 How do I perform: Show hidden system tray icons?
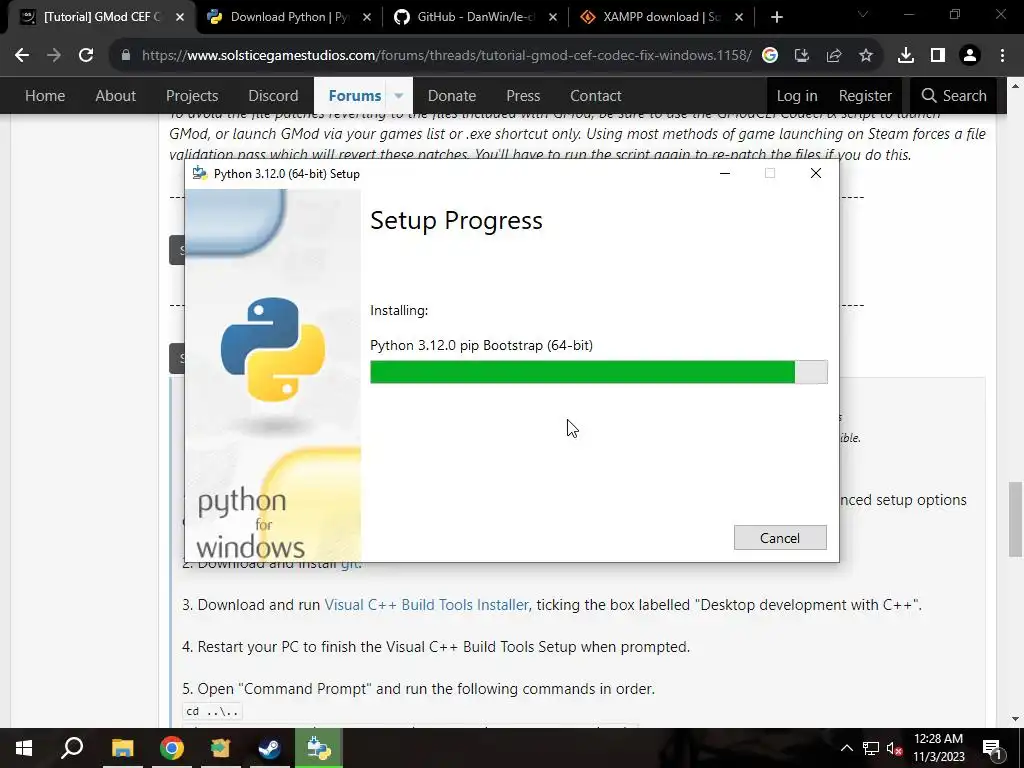click(846, 748)
